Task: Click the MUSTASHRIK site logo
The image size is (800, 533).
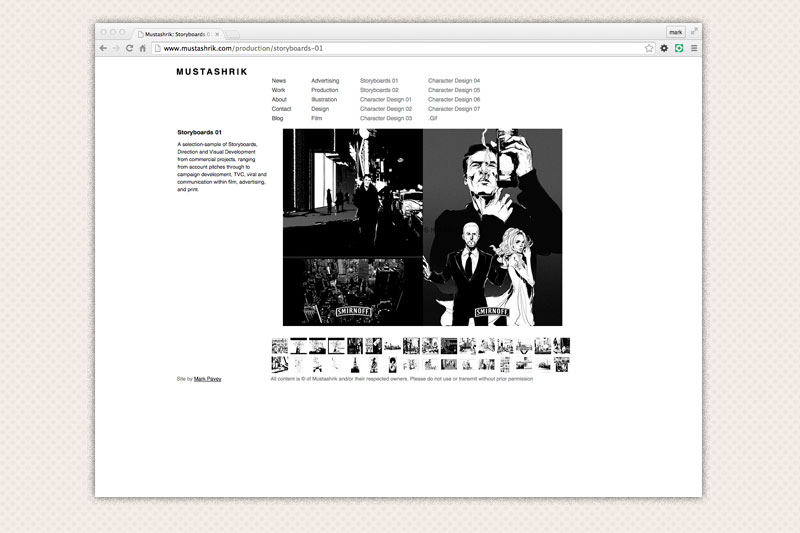Action: (211, 72)
